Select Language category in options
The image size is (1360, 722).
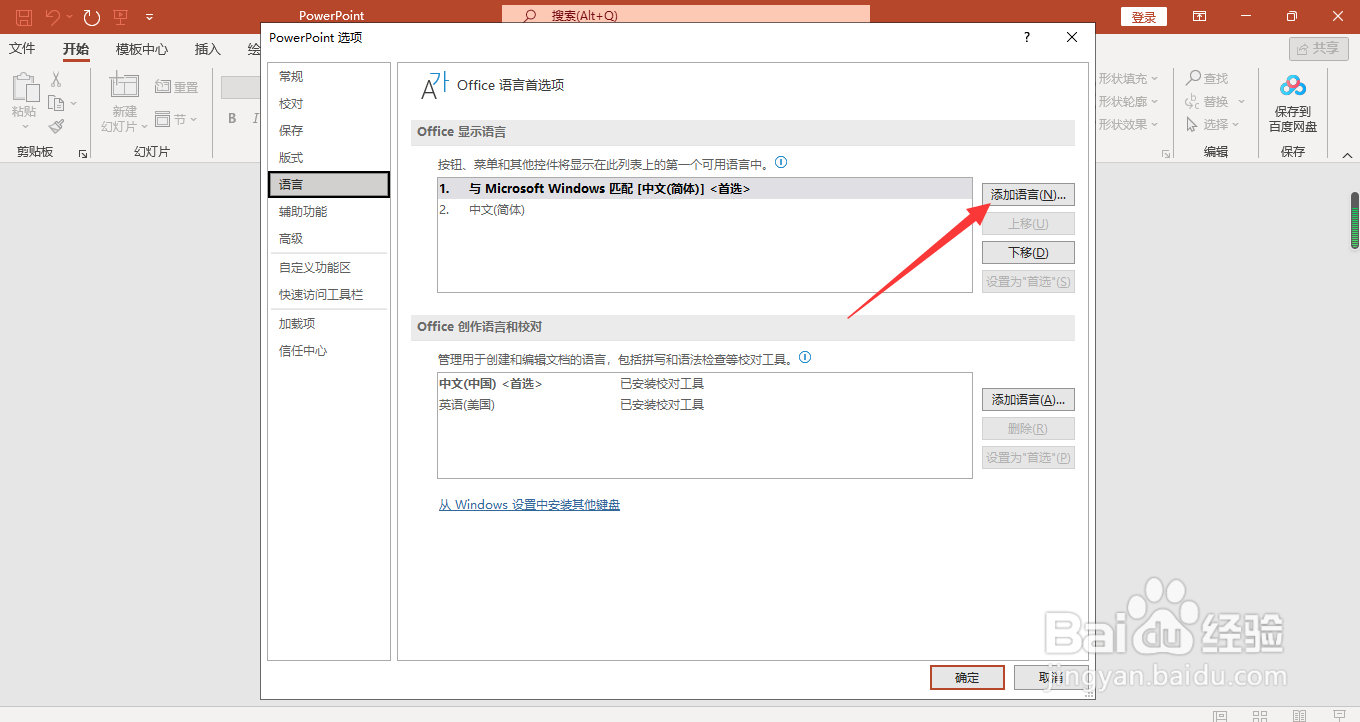click(329, 184)
